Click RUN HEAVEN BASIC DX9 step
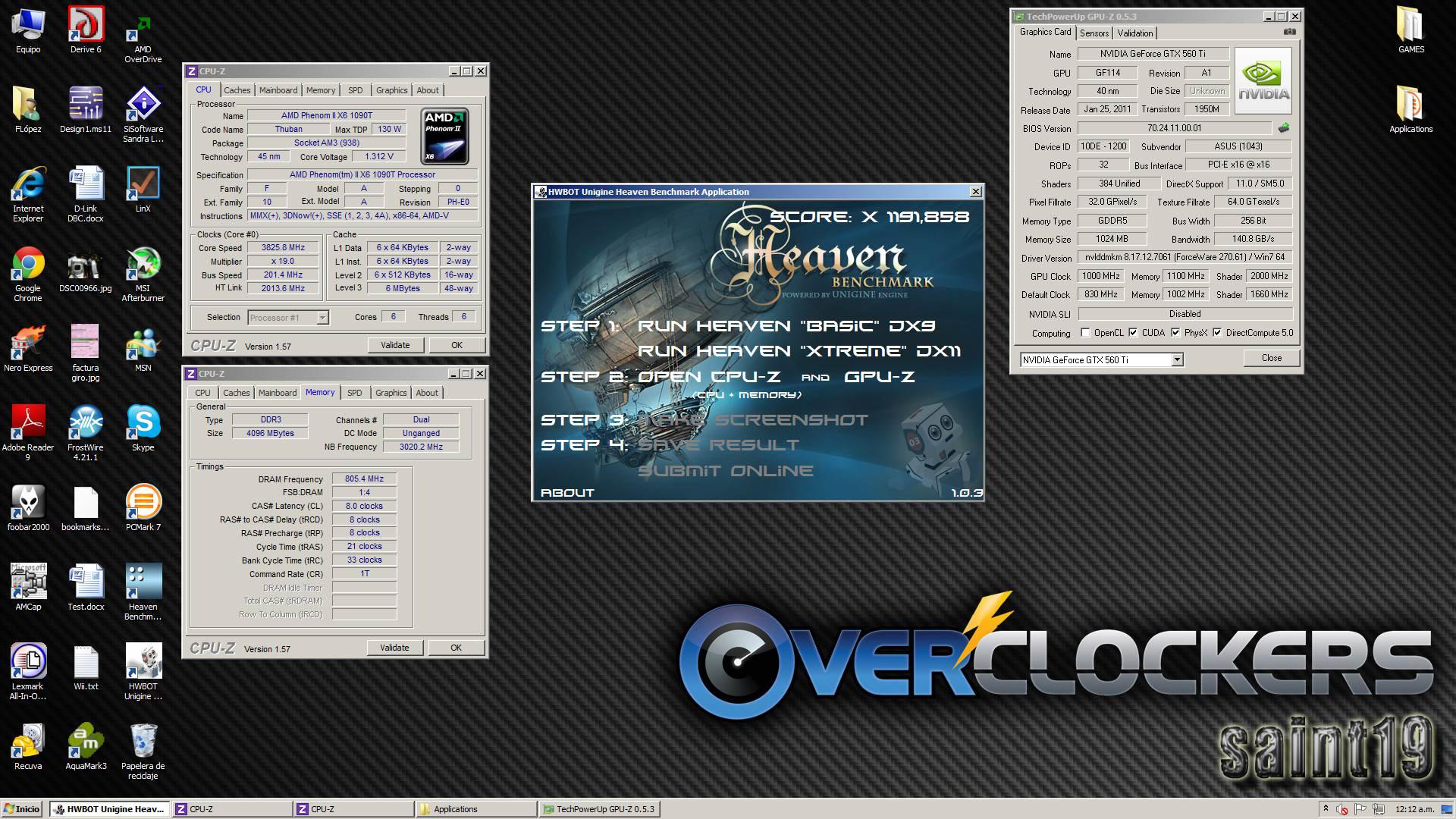This screenshot has height=819, width=1456. [786, 326]
